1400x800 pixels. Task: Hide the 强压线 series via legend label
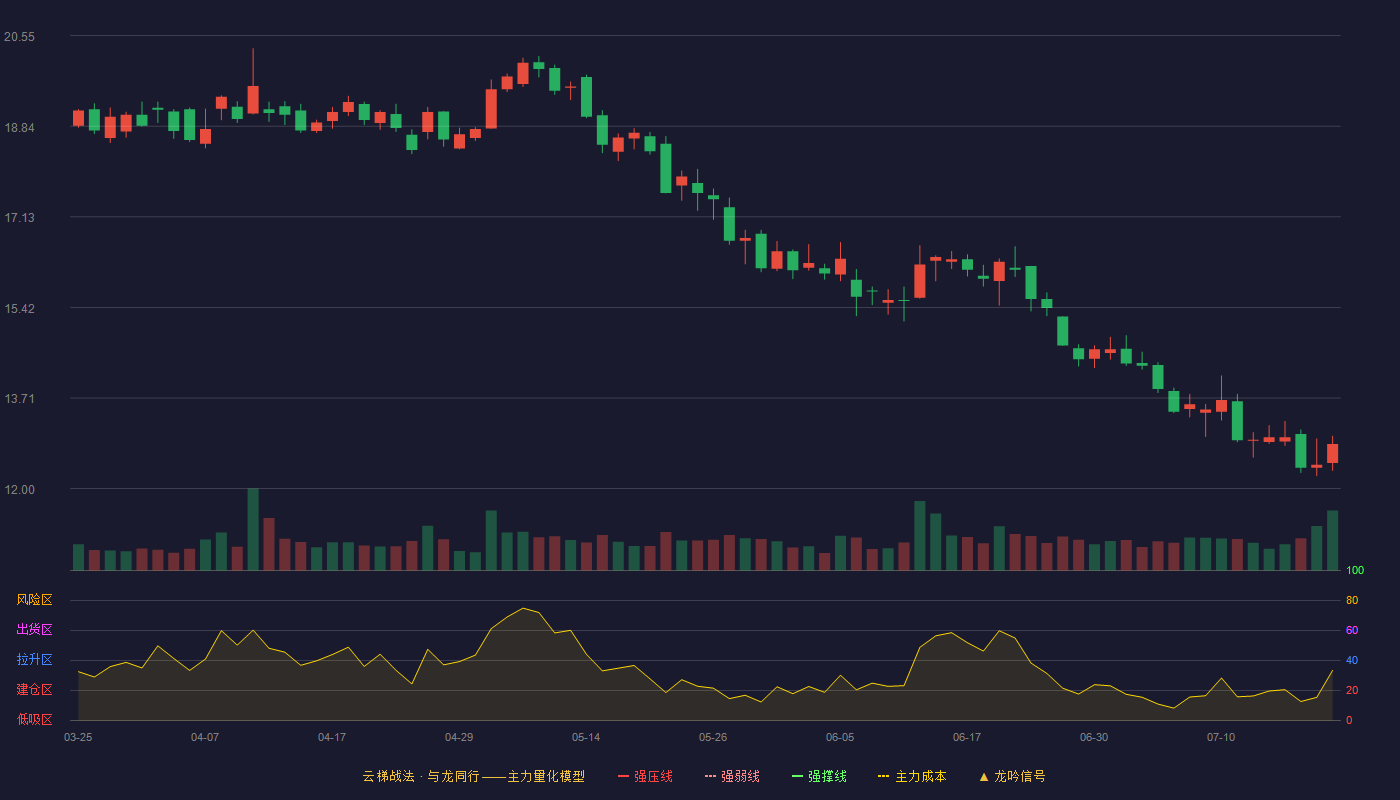tap(653, 776)
